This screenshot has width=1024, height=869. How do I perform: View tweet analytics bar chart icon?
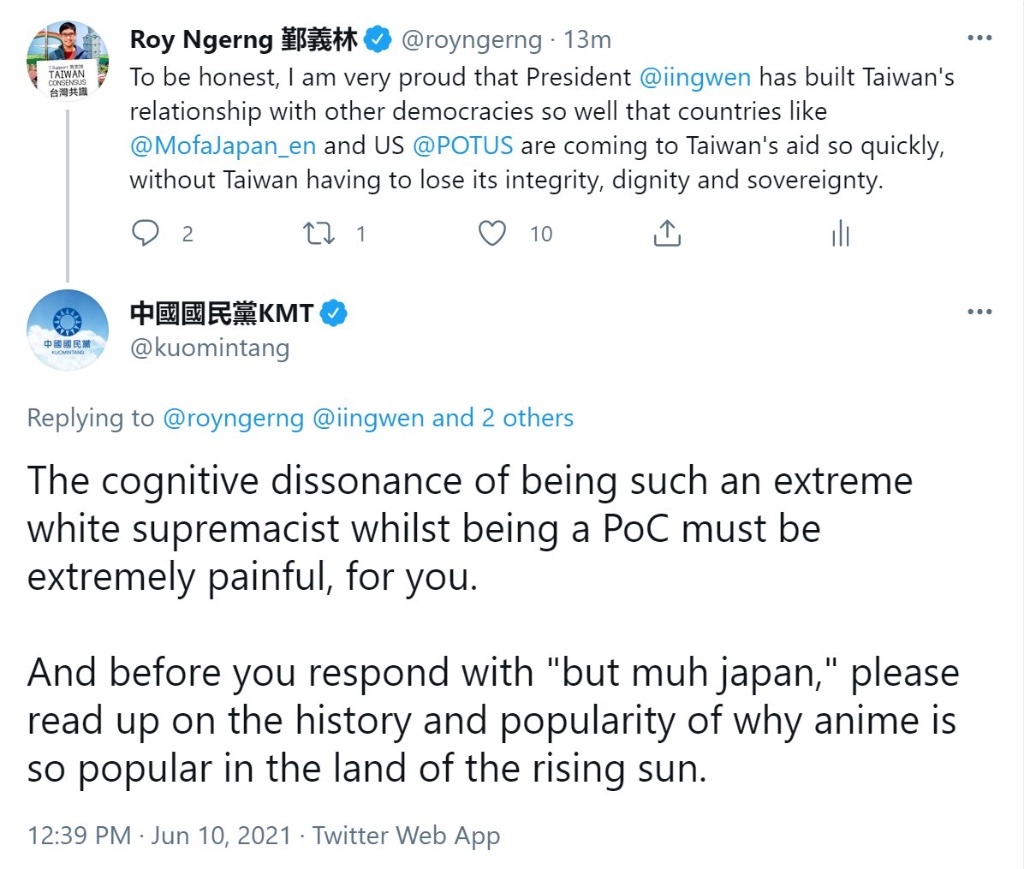pos(840,233)
